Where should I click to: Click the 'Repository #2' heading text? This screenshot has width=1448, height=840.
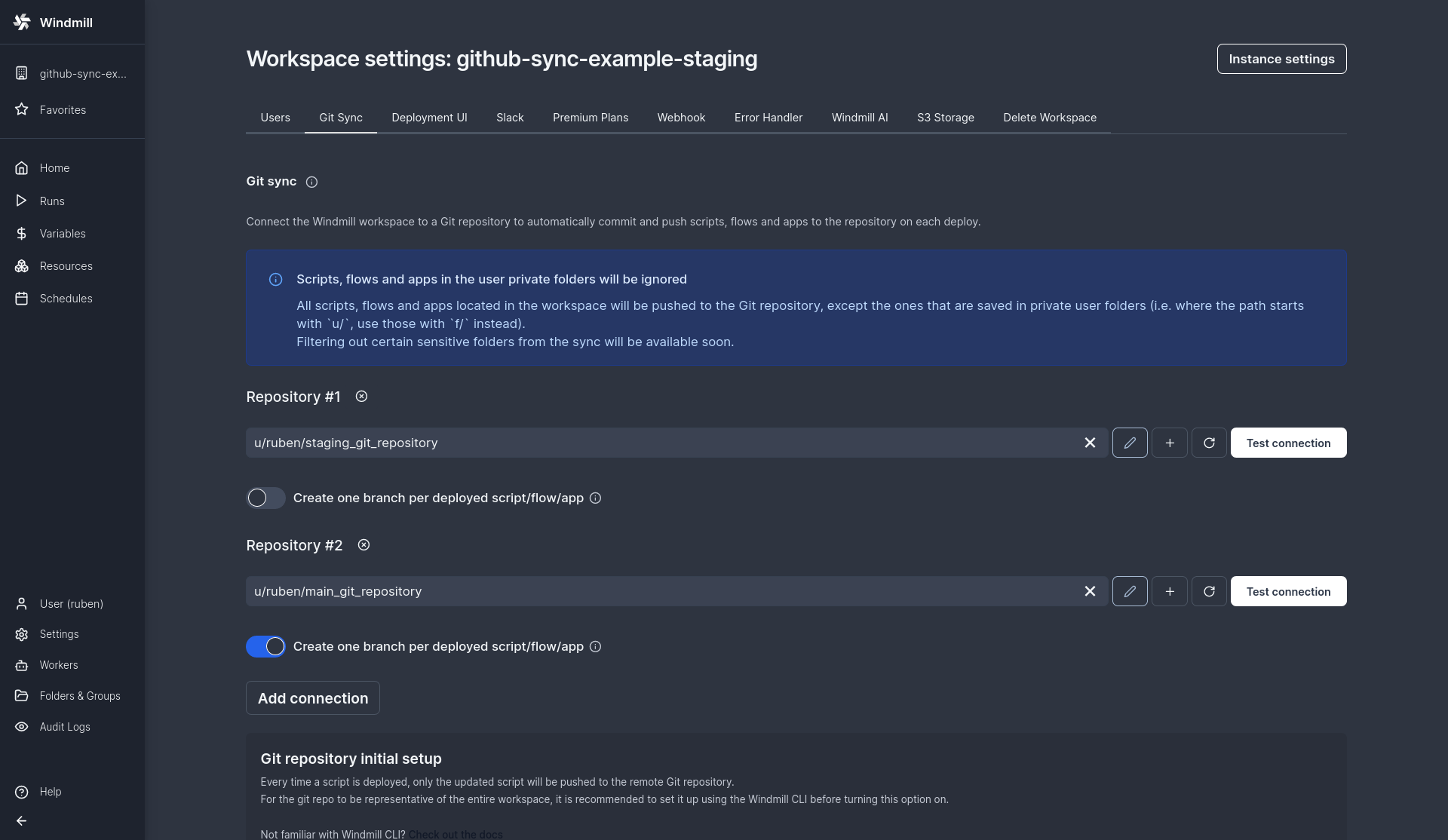point(294,545)
